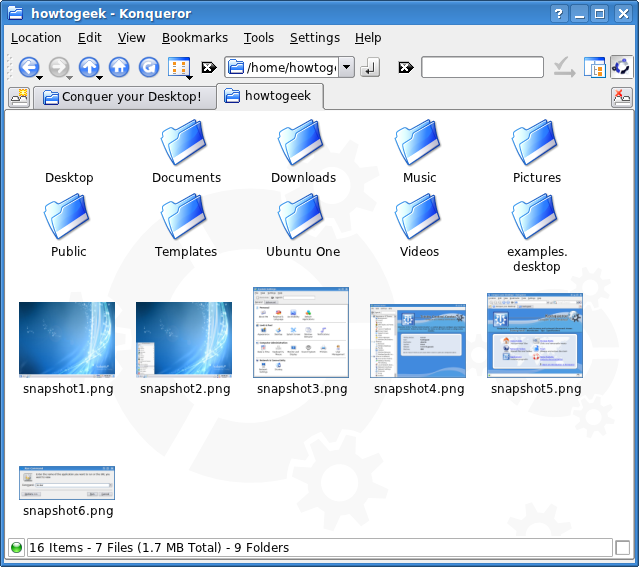The width and height of the screenshot is (639, 567).
Task: Open the Public folder
Action: (x=67, y=216)
